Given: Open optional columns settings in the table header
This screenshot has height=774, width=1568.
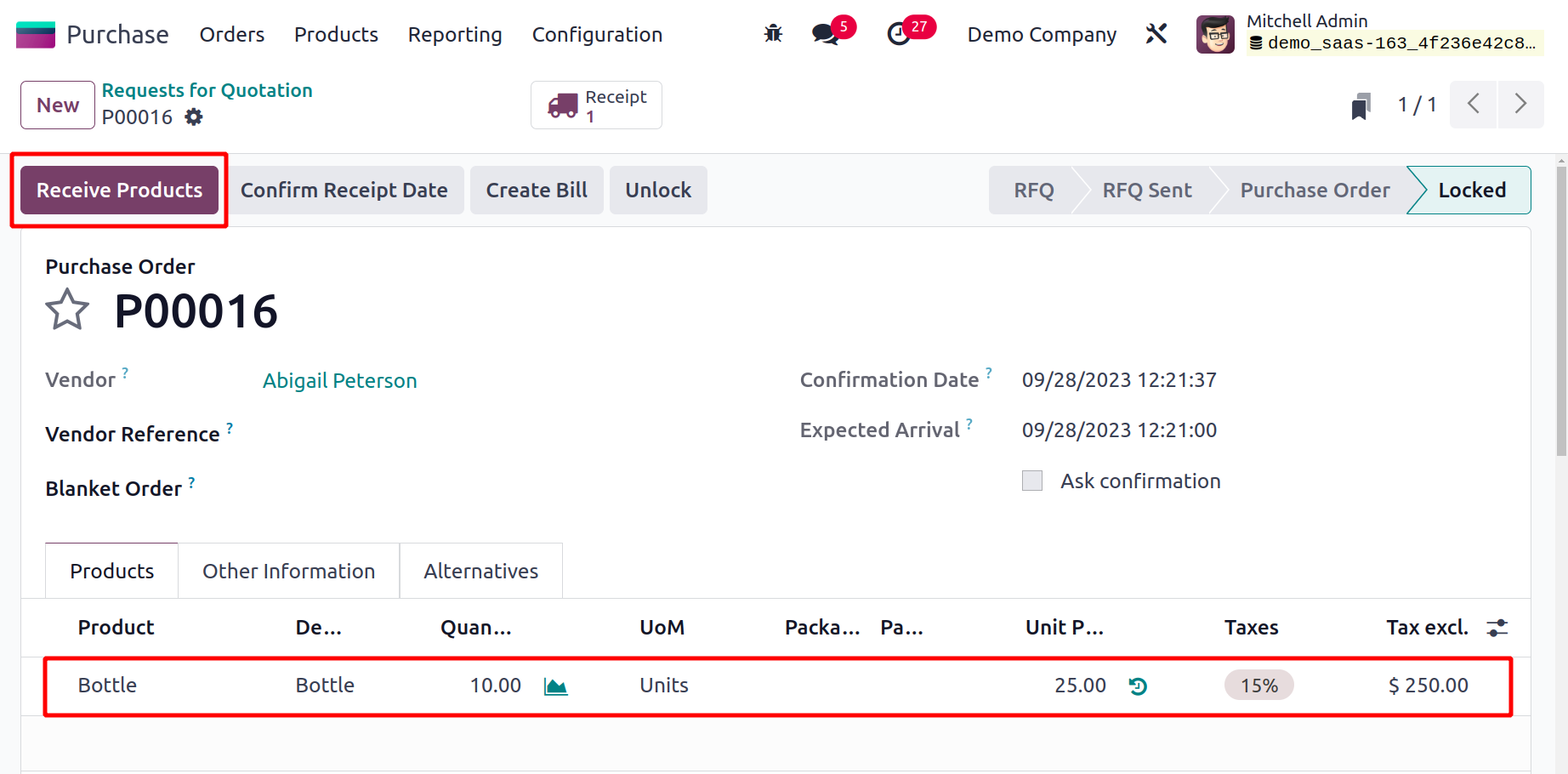Looking at the screenshot, I should coord(1497,628).
